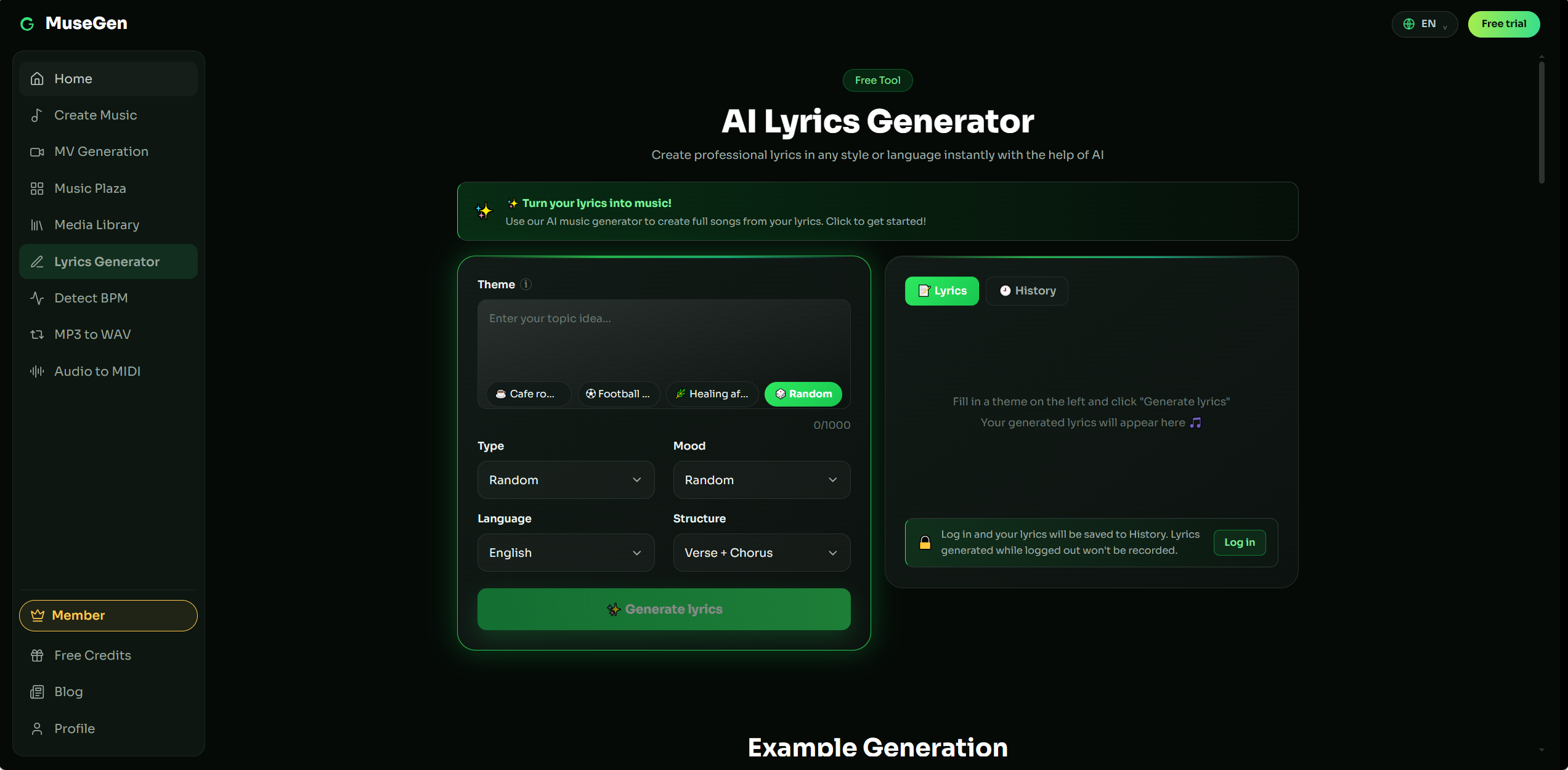This screenshot has width=1568, height=770.
Task: Open Audio to MIDI tool
Action: tap(108, 371)
